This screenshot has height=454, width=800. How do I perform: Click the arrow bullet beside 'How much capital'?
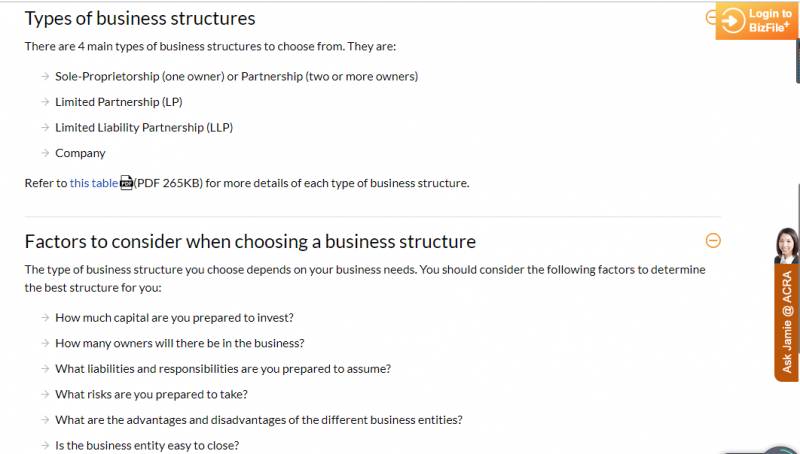(x=45, y=318)
